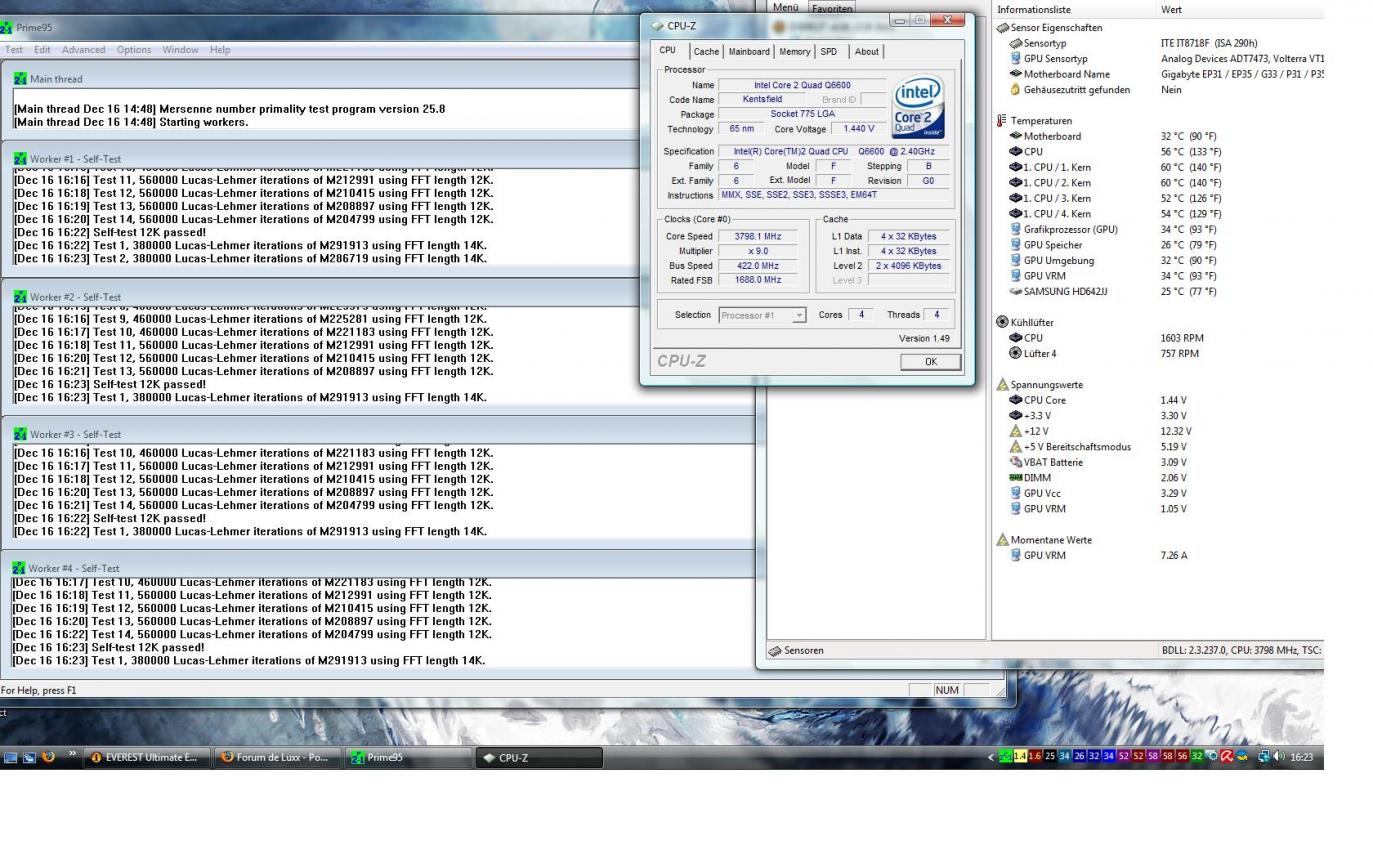
Task: Open the Advanced menu in Prime95
Action: click(x=83, y=49)
